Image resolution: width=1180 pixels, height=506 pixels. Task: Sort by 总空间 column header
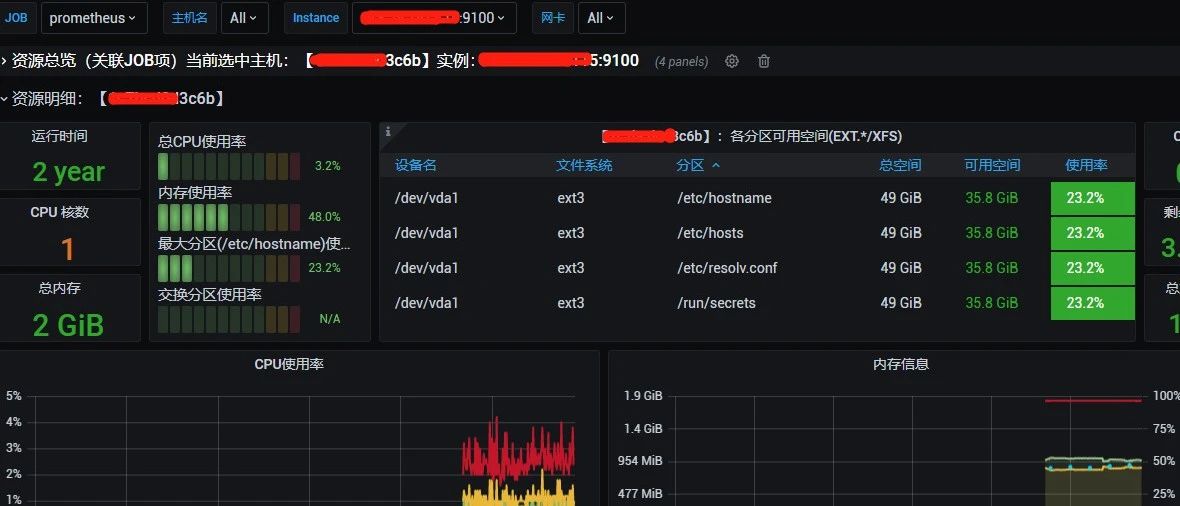click(900, 166)
